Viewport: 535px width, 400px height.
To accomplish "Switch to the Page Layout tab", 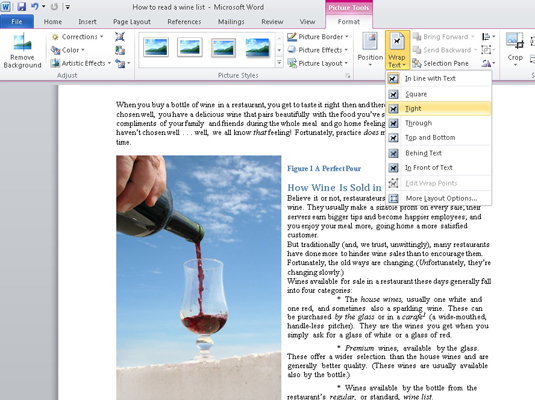I will [132, 22].
